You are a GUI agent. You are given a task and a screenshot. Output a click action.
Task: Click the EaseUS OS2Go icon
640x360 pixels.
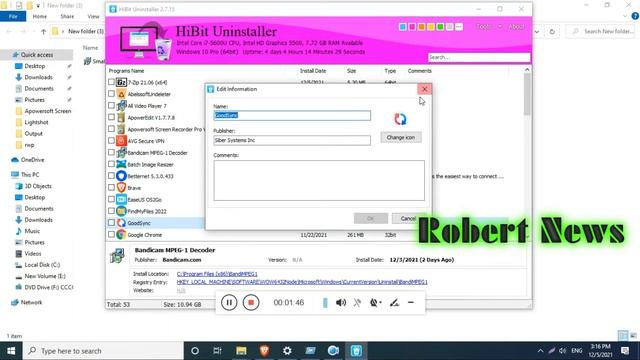[121, 200]
